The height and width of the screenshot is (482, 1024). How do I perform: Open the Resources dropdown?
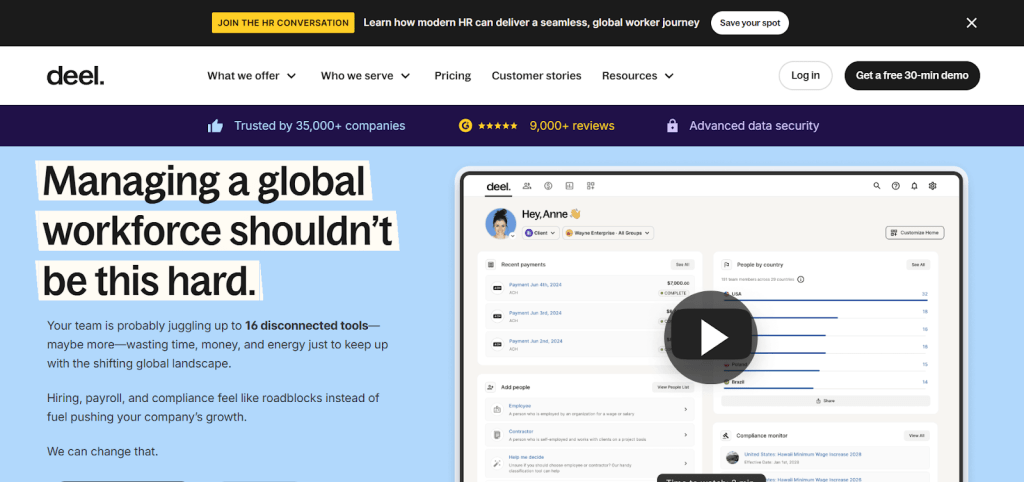pos(638,76)
